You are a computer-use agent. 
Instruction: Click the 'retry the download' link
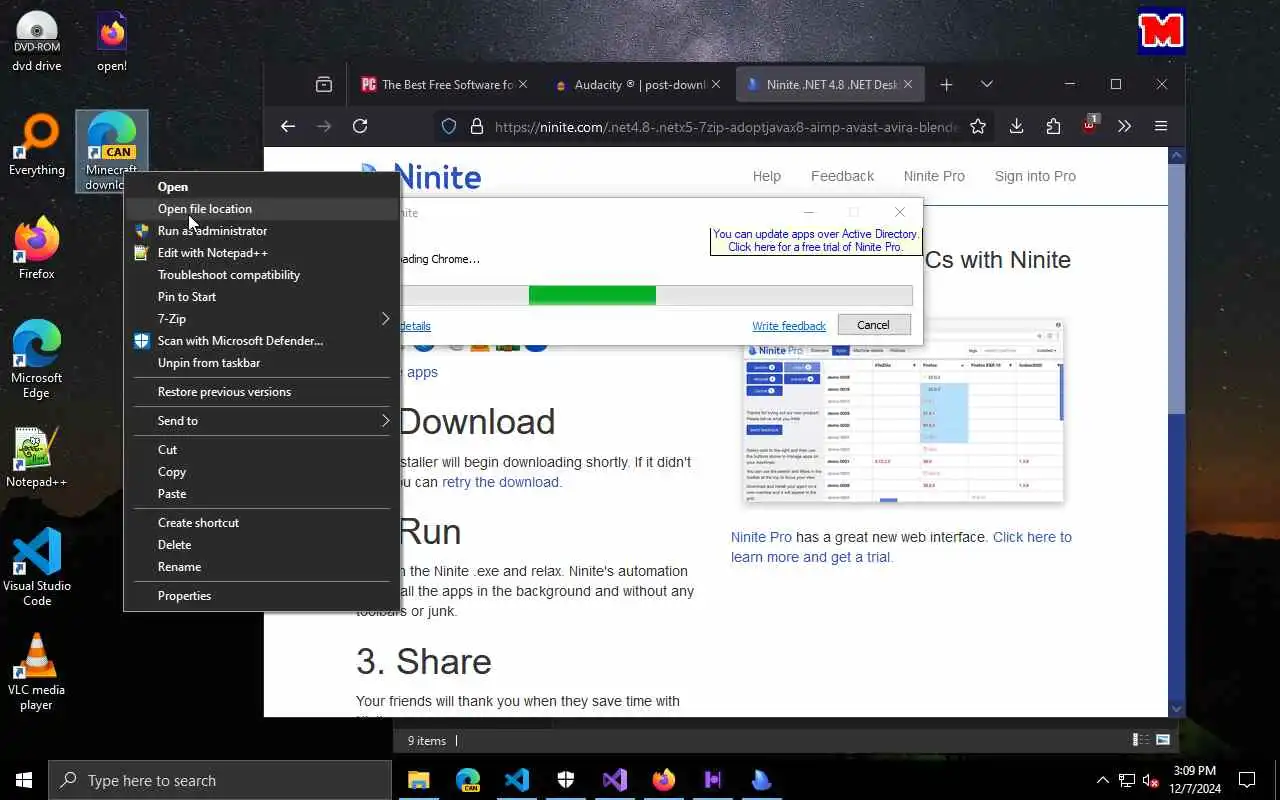point(500,482)
